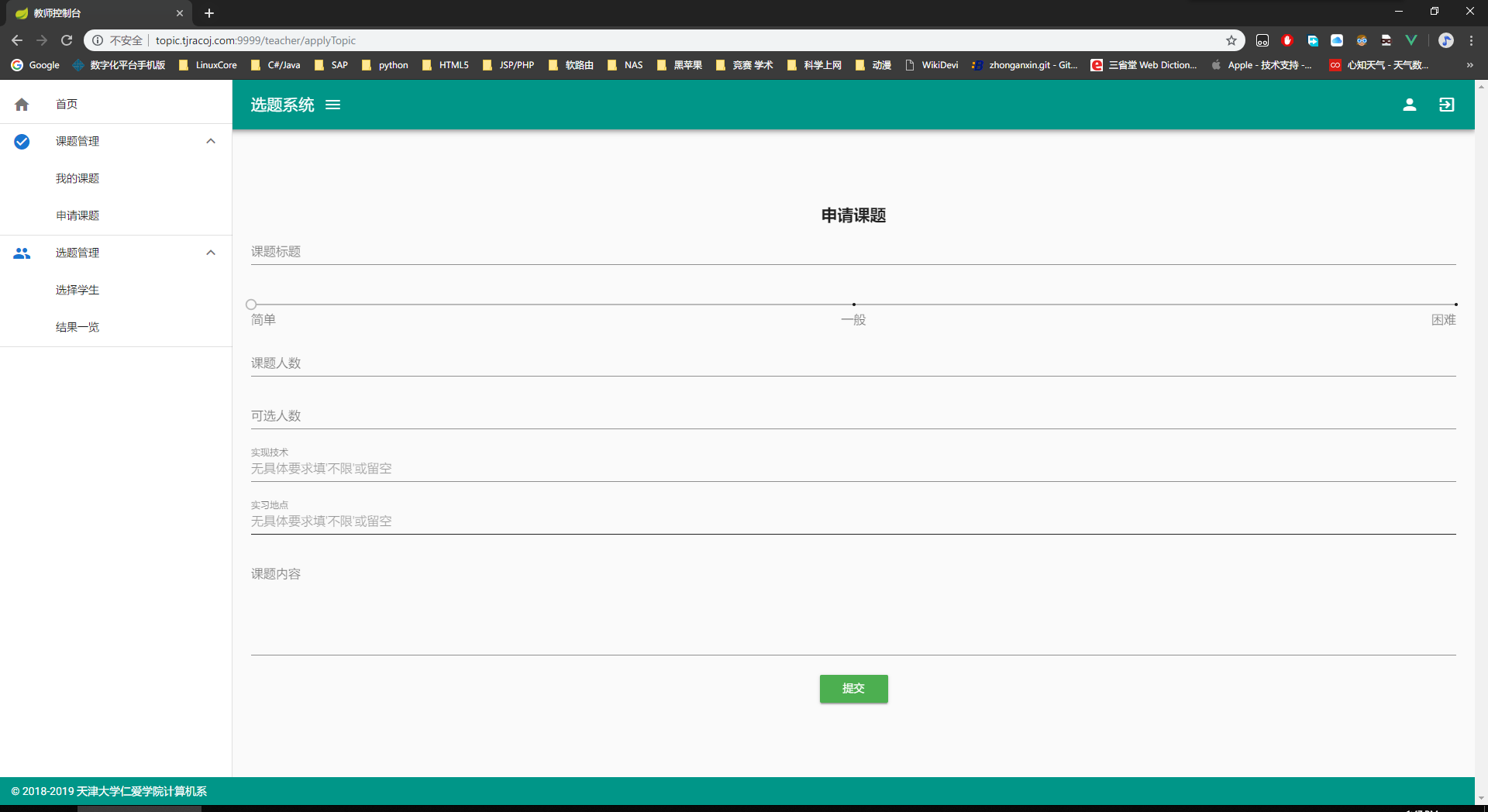This screenshot has width=1488, height=812.
Task: Open the 动漫 bookmark folder
Action: tap(873, 65)
